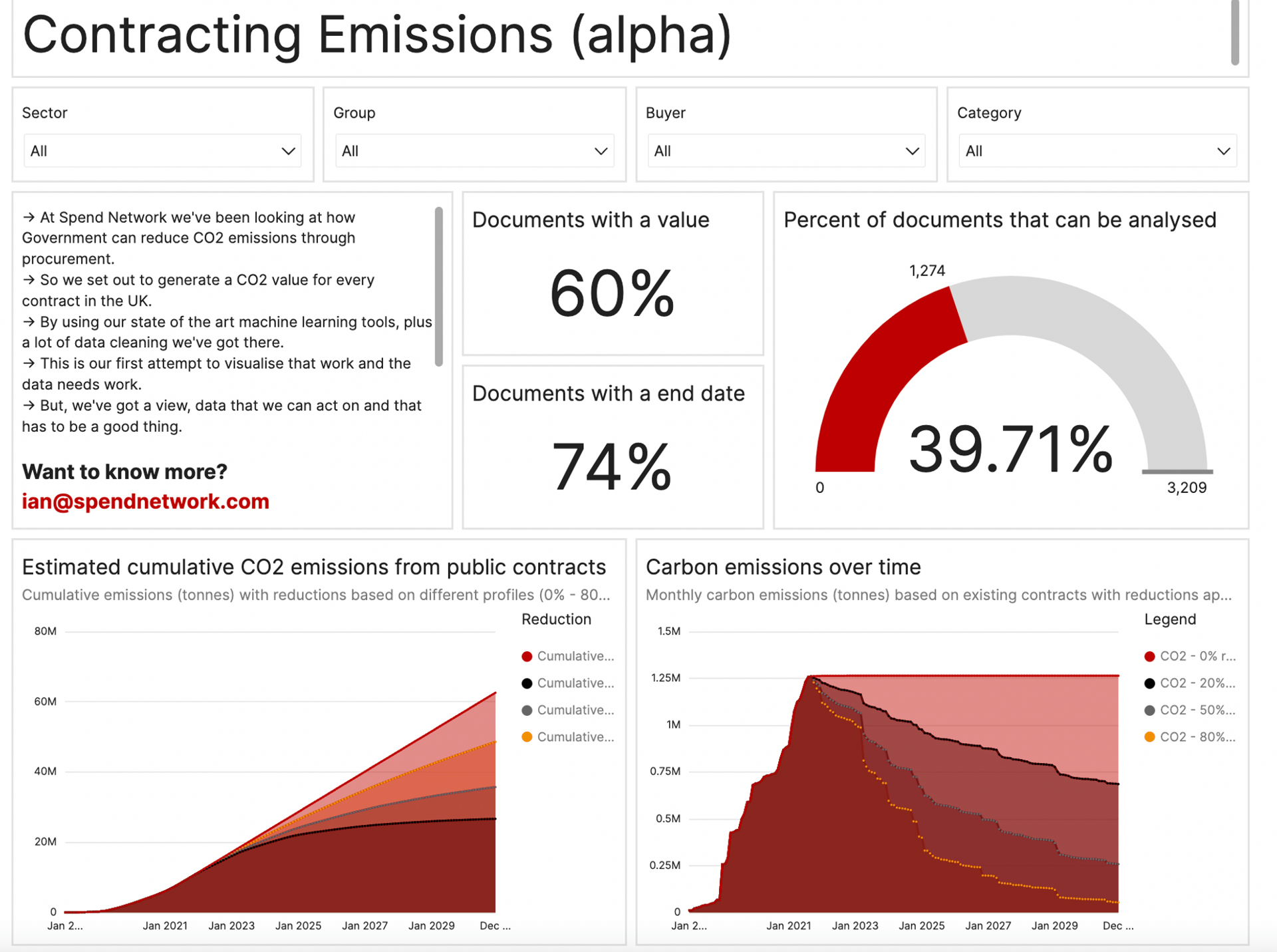Click the 1.25M y-axis label
Screen dimensions: 1277x952
666,678
